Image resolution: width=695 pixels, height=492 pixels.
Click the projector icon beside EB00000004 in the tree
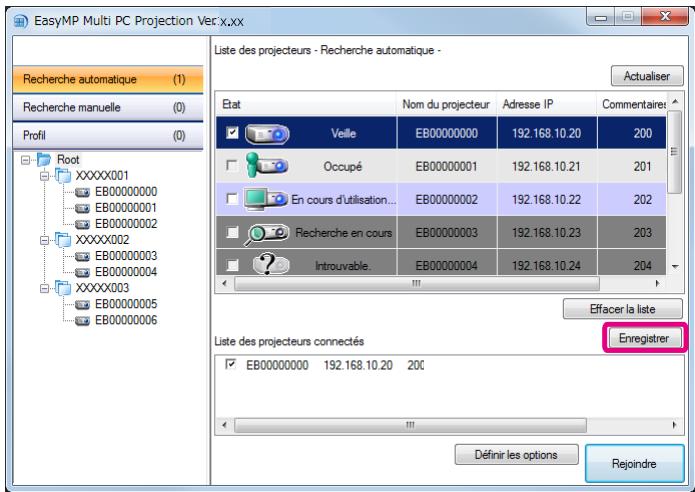82,273
